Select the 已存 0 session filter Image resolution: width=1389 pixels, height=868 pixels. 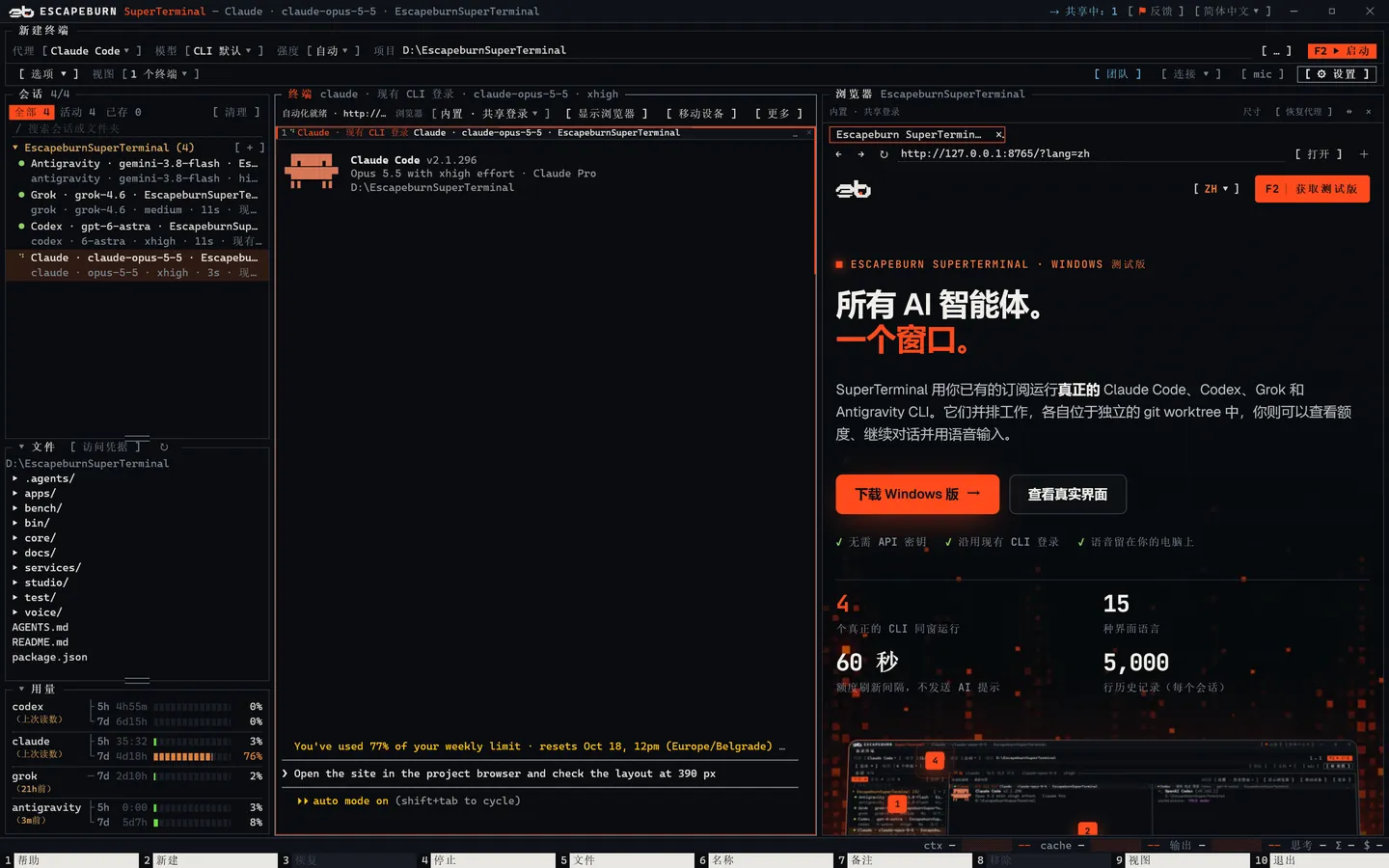[123, 112]
